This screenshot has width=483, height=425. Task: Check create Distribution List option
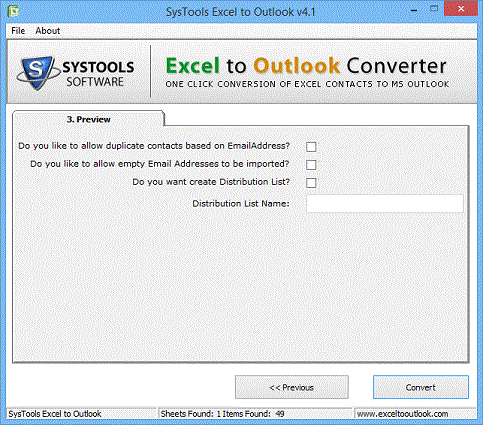coord(311,183)
